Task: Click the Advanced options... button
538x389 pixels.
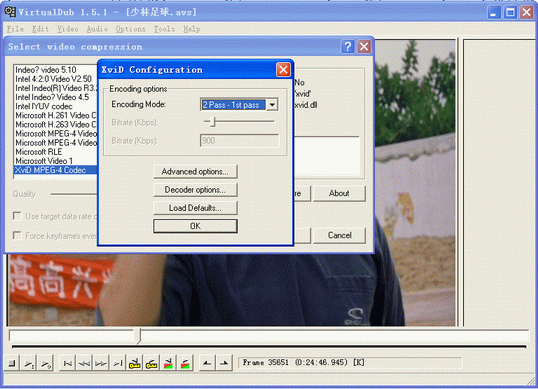Action: point(195,172)
